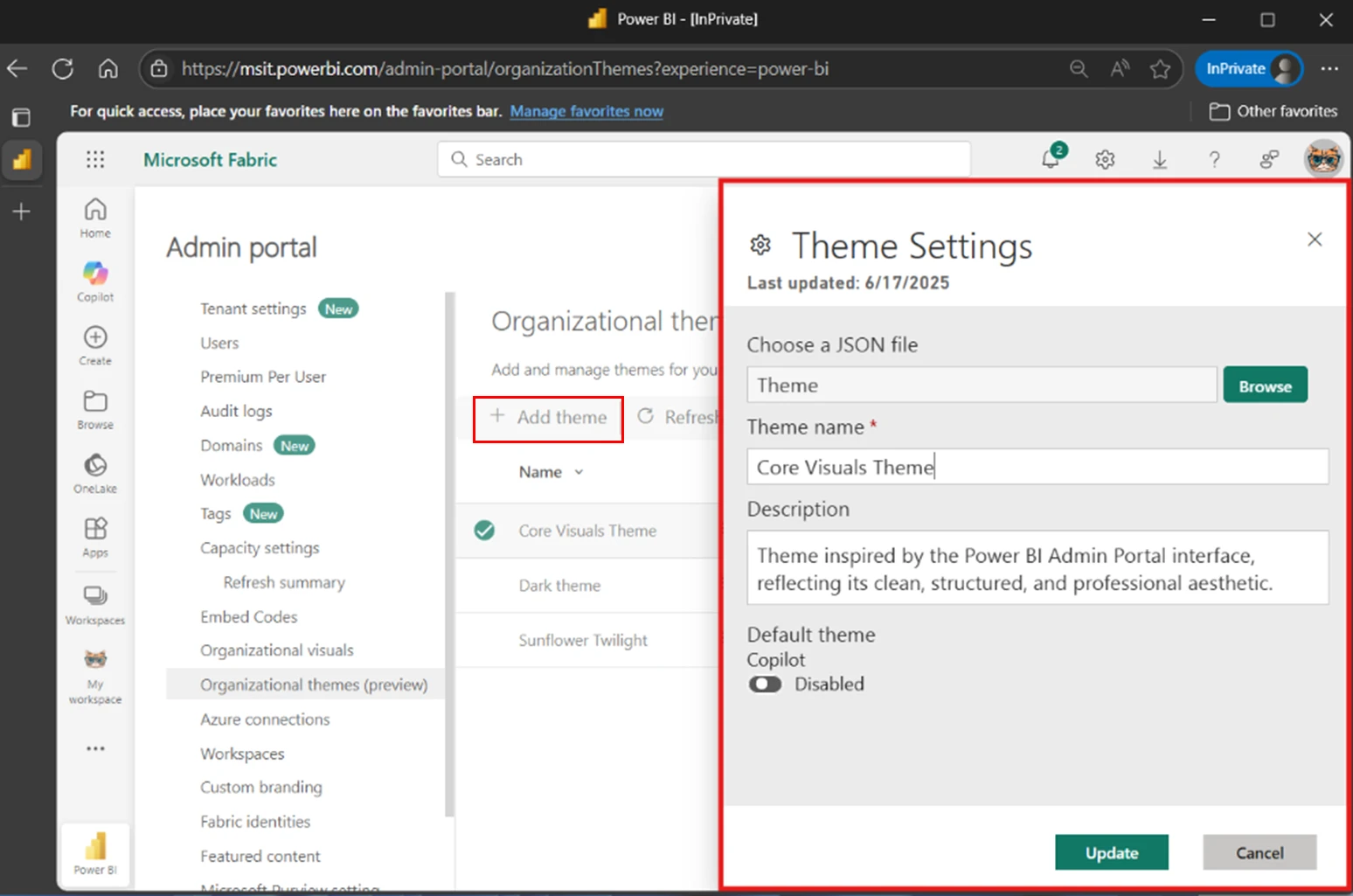Open Workspaces in the left sidebar
Screen dimensions: 1353x896
95,605
